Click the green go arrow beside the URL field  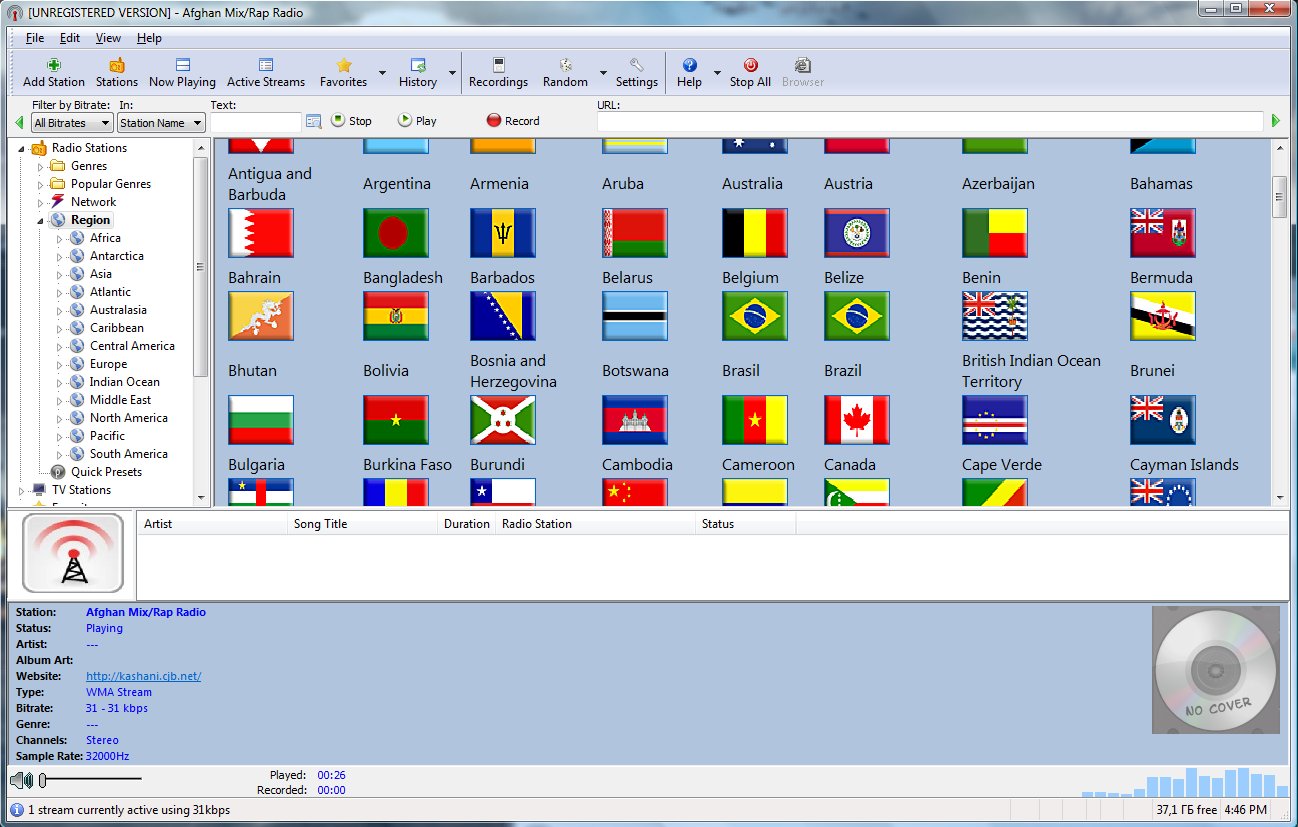1275,121
